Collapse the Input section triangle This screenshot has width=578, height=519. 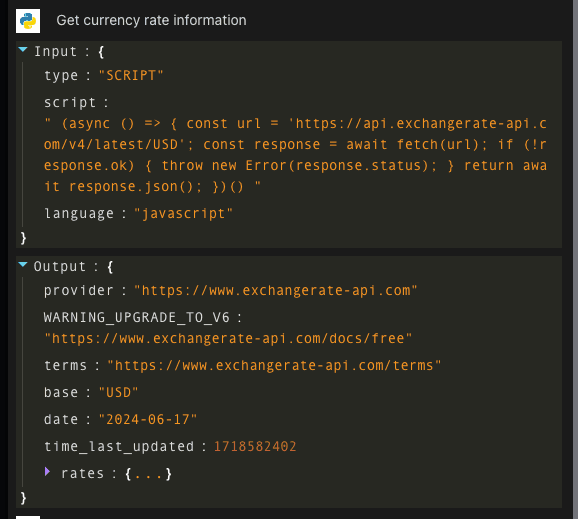(23, 49)
